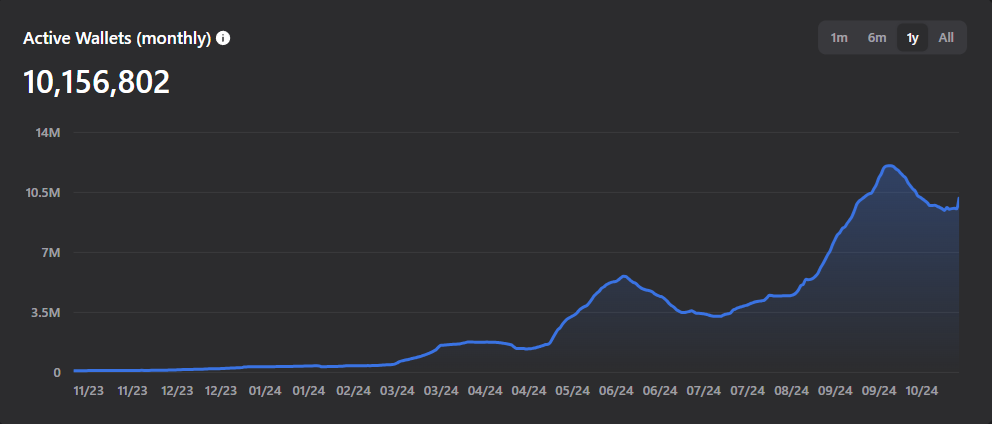The image size is (992, 424).
Task: Select the 1y time range
Action: [x=912, y=38]
